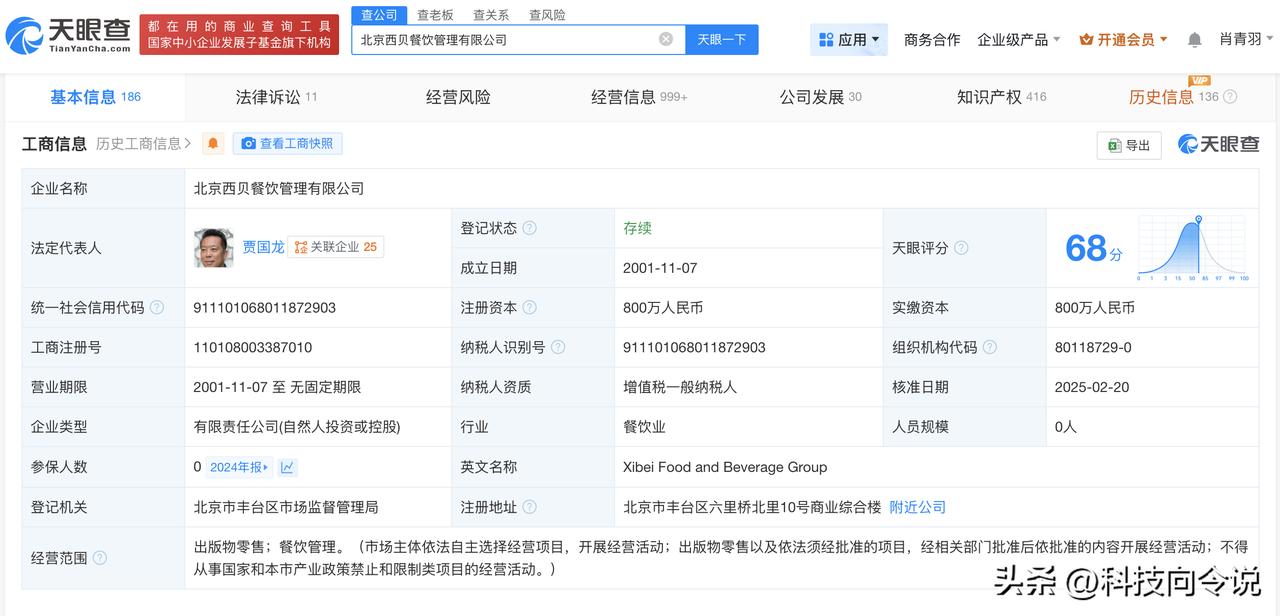Click the organization code 80118729-0
1280x616 pixels.
[x=1093, y=347]
